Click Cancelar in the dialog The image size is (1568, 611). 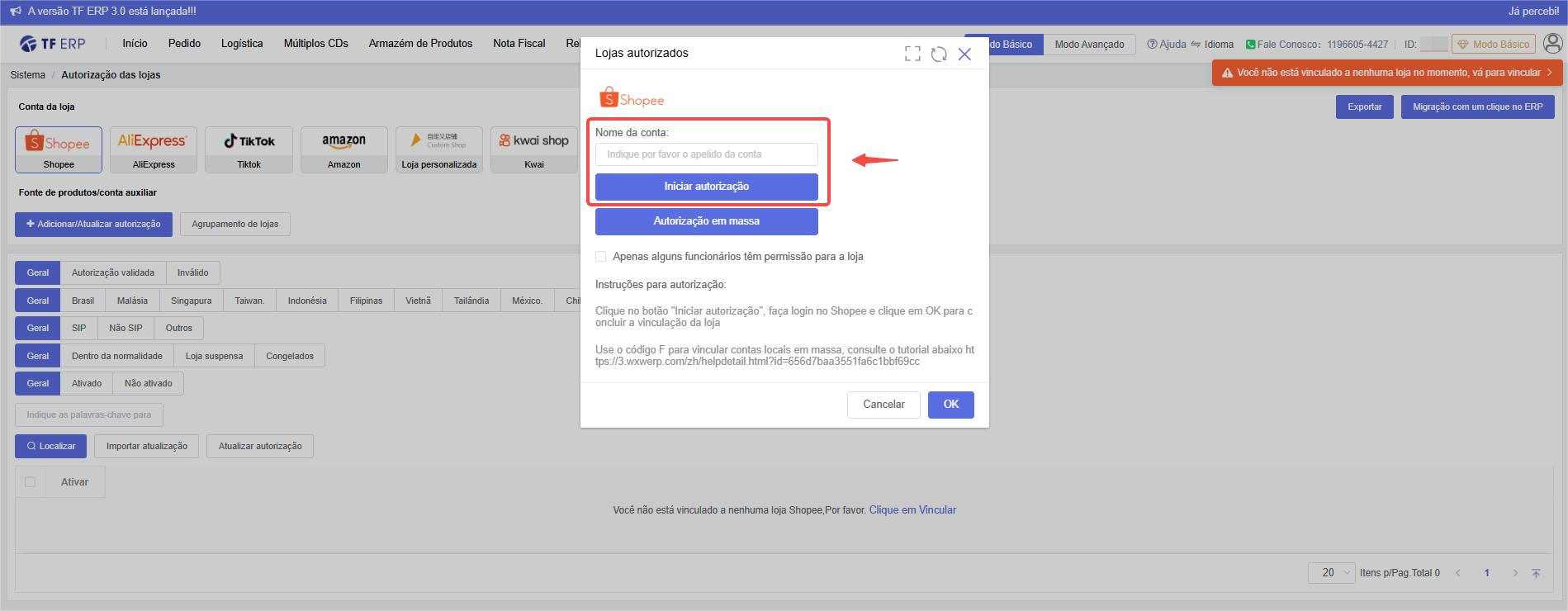tap(883, 405)
